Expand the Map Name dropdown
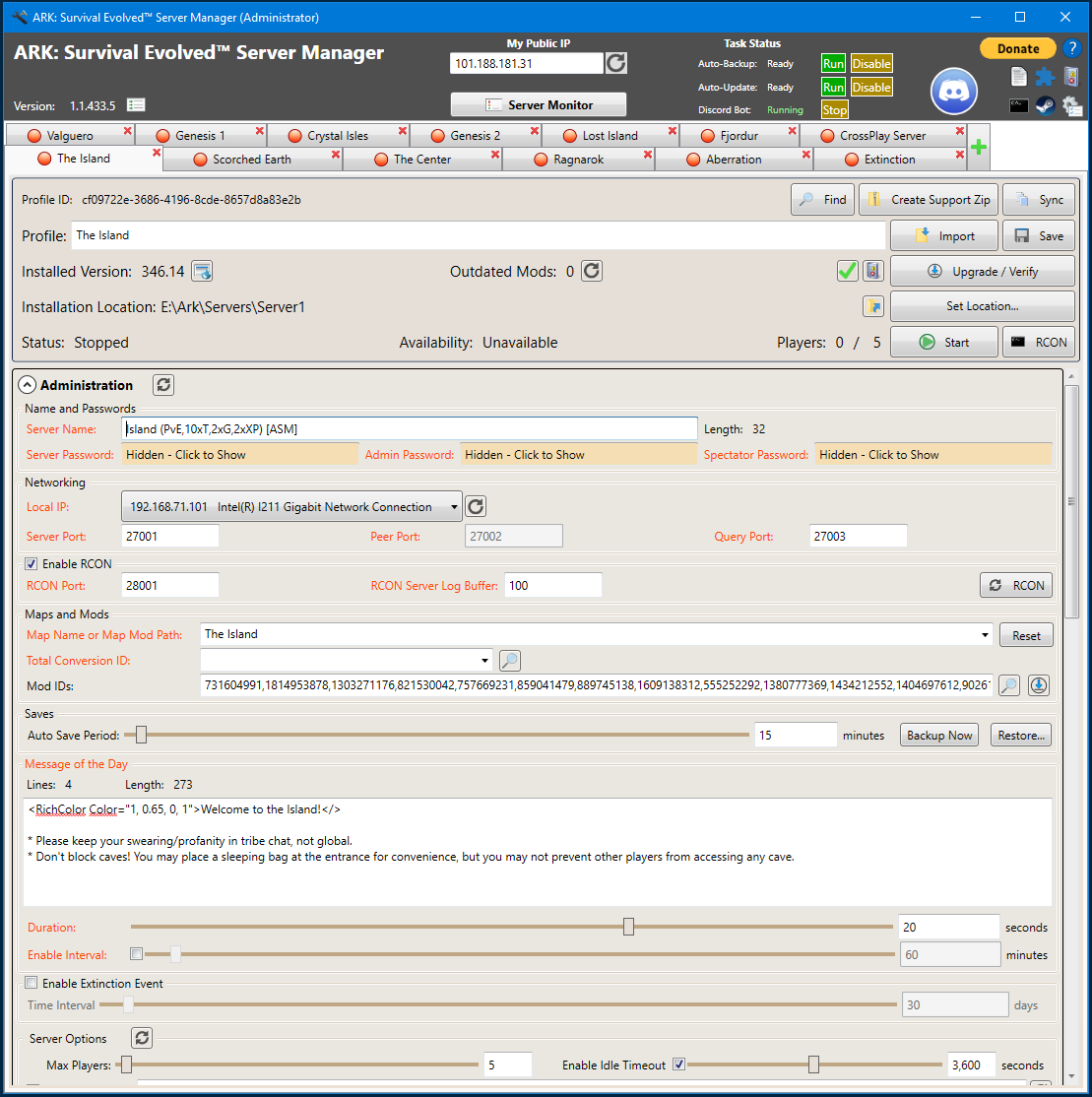The height and width of the screenshot is (1097, 1092). [x=985, y=634]
